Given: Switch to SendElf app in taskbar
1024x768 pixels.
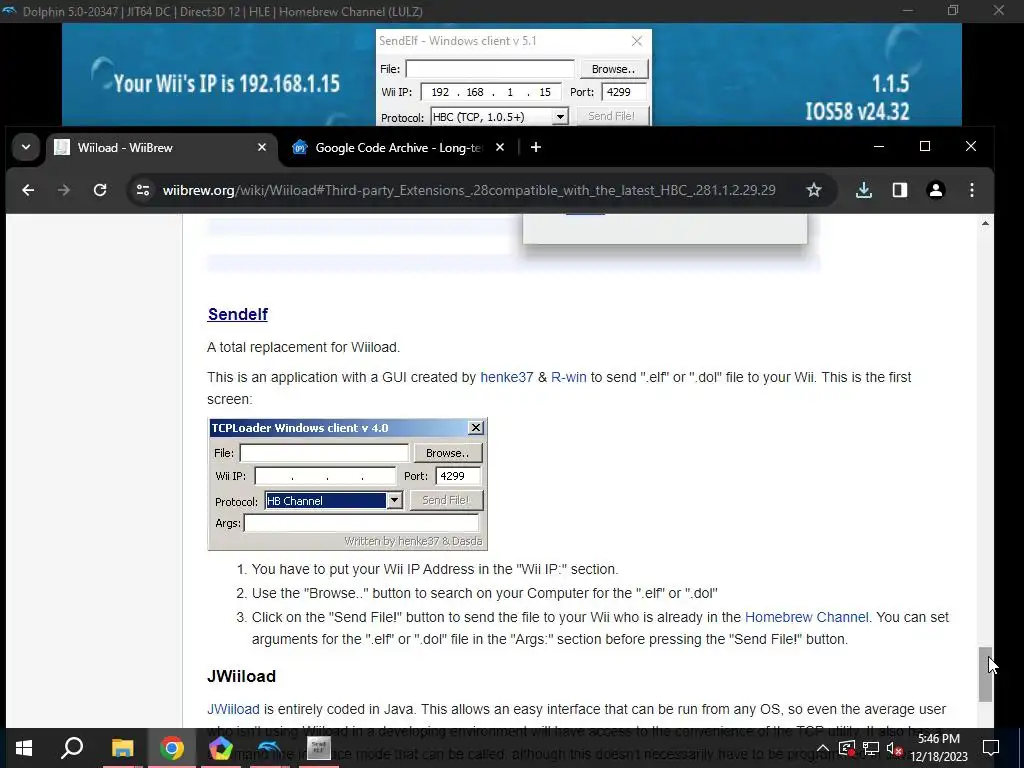Looking at the screenshot, I should point(319,748).
